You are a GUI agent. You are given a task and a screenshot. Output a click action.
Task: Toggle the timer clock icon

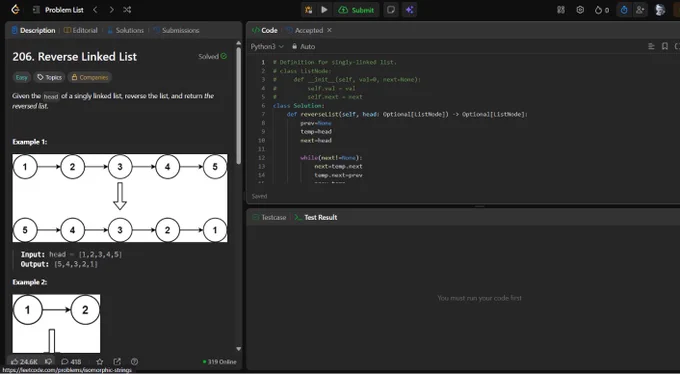[x=624, y=10]
